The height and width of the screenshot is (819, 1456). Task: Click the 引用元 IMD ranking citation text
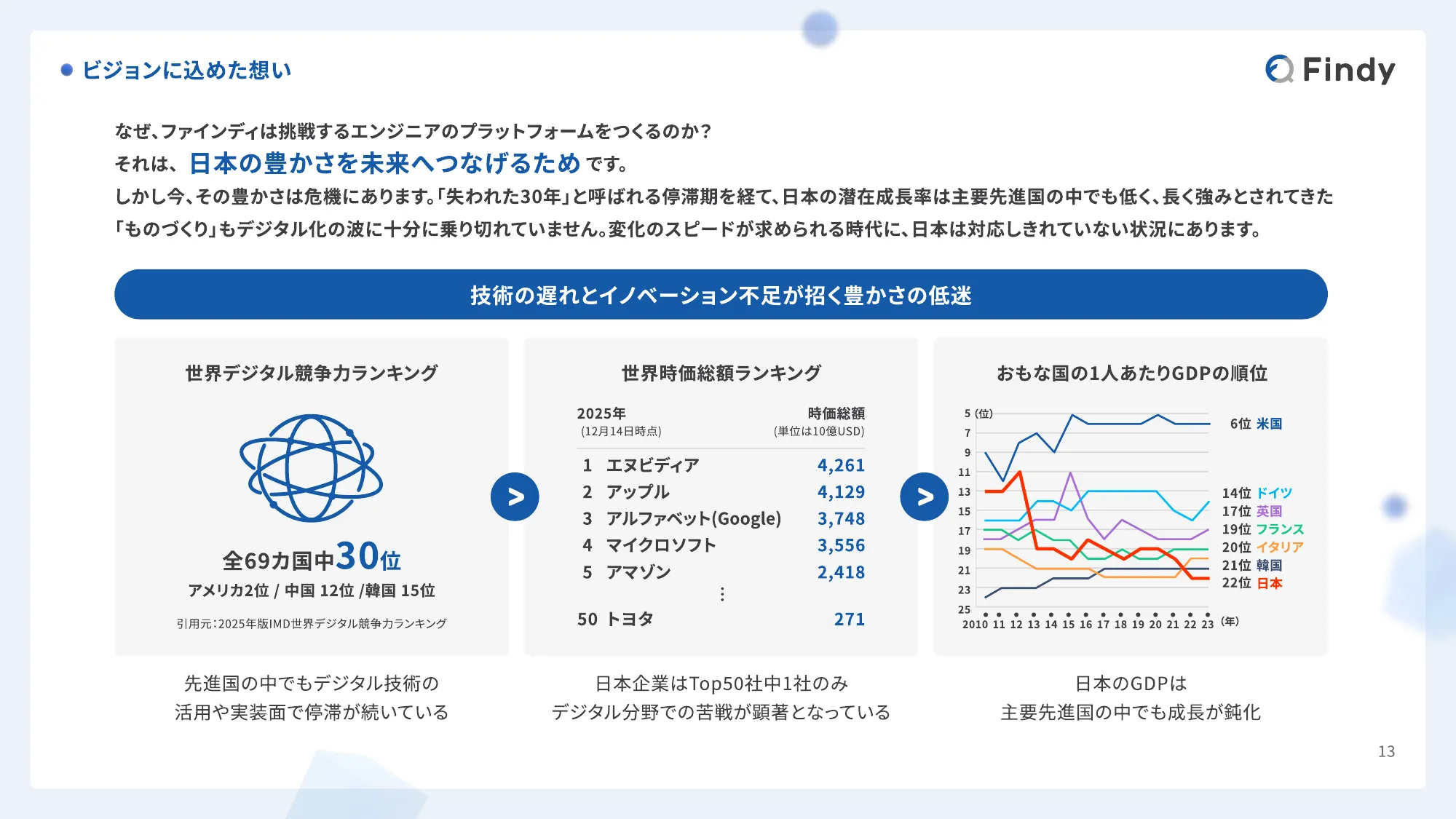[x=312, y=622]
